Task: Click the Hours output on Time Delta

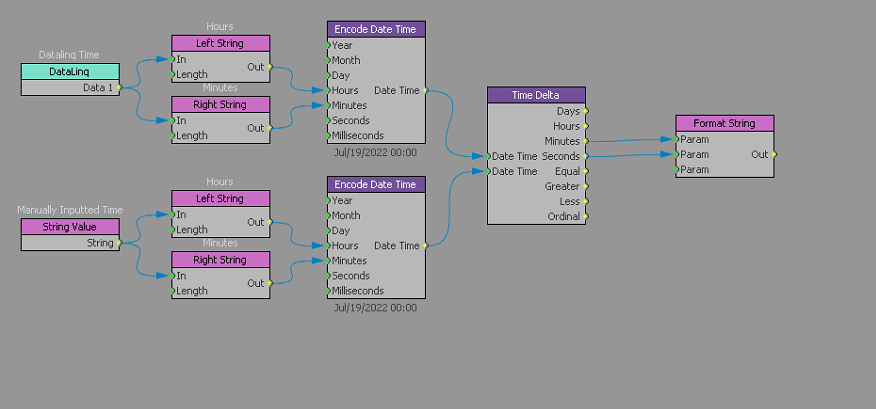Action: (x=585, y=126)
